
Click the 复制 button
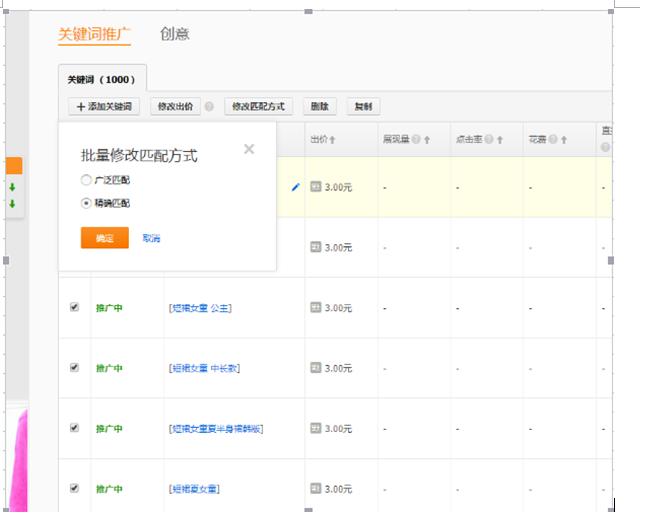363,107
